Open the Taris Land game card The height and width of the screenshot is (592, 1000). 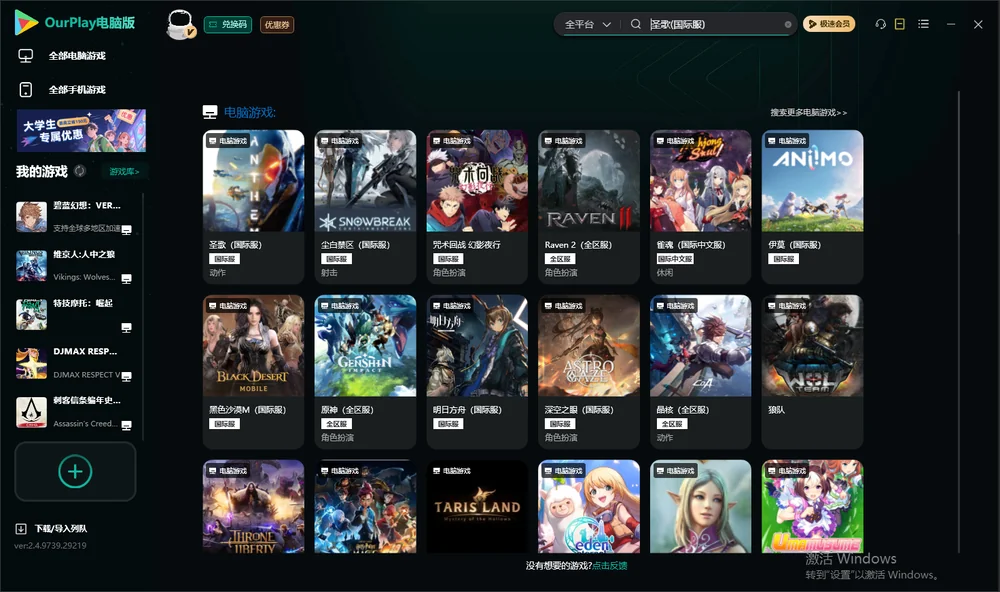point(477,507)
